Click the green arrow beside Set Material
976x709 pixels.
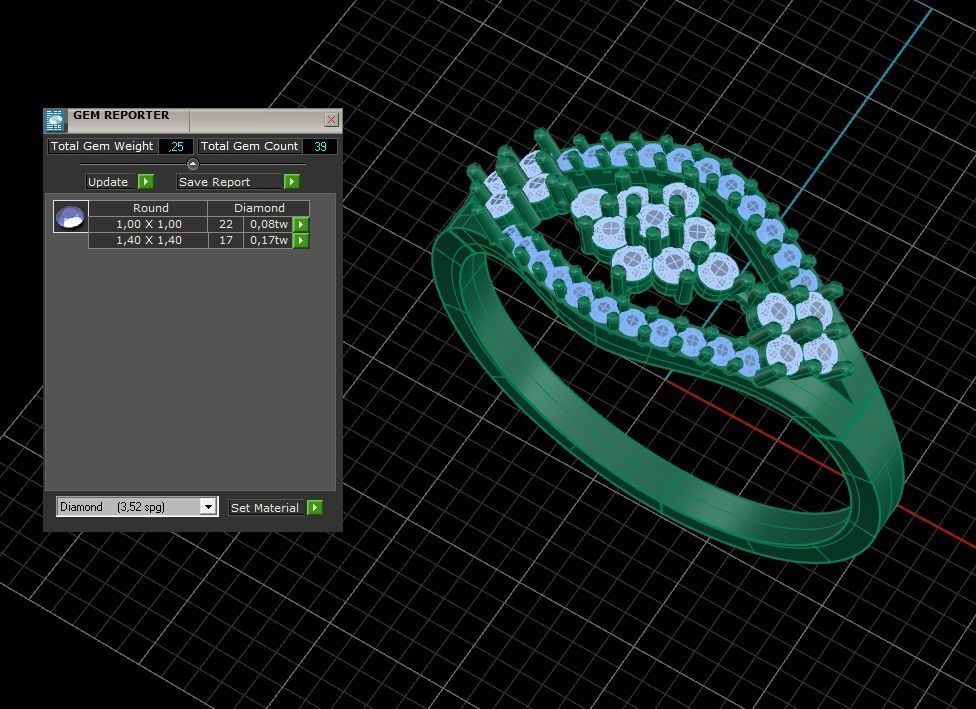point(315,508)
